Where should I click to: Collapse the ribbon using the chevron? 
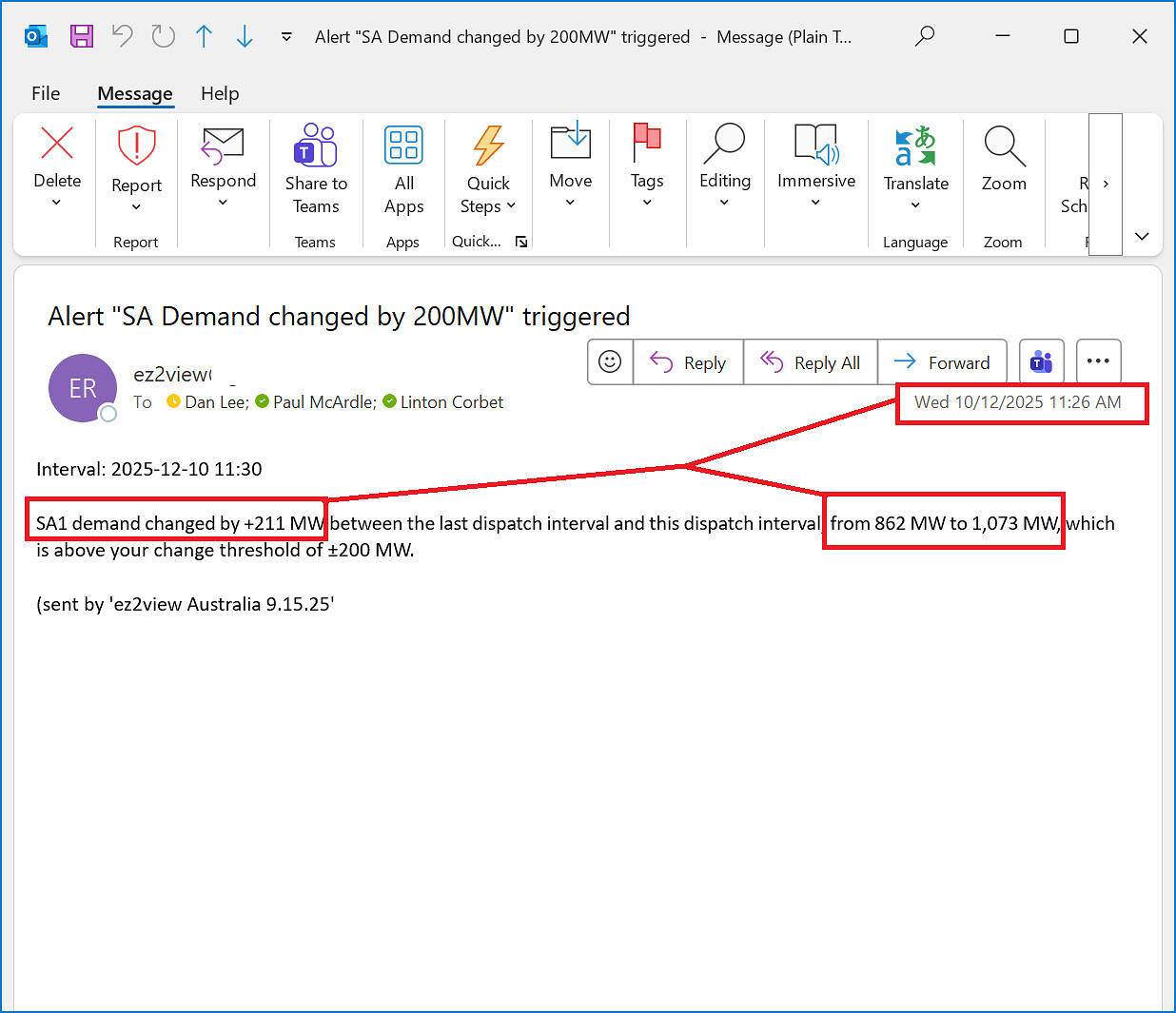coord(1142,236)
